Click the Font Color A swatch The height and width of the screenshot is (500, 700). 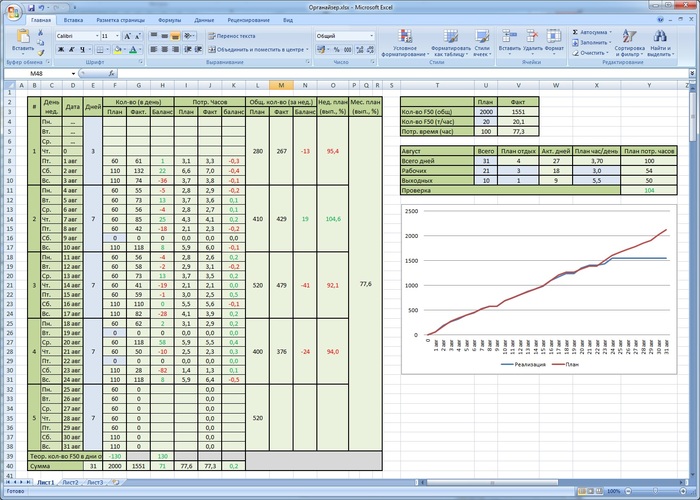[133, 50]
